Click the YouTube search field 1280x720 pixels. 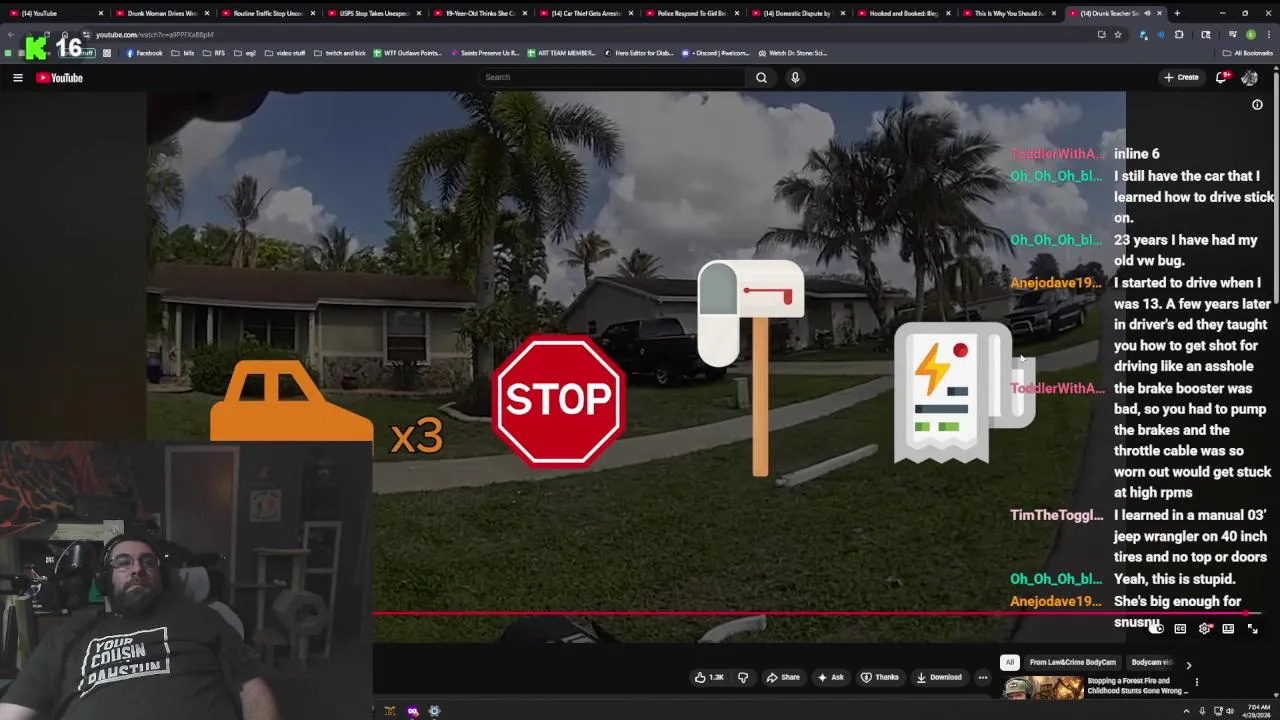coord(611,77)
